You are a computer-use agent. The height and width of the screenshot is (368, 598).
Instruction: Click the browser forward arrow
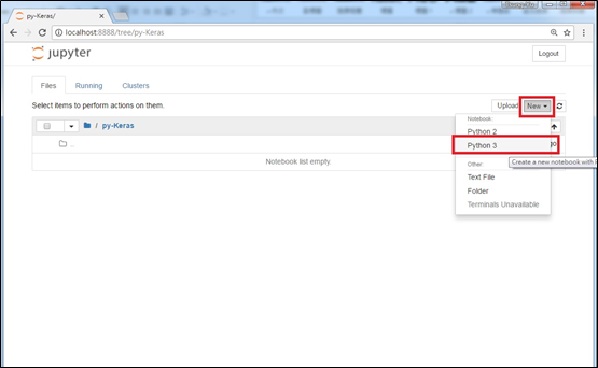[x=27, y=33]
